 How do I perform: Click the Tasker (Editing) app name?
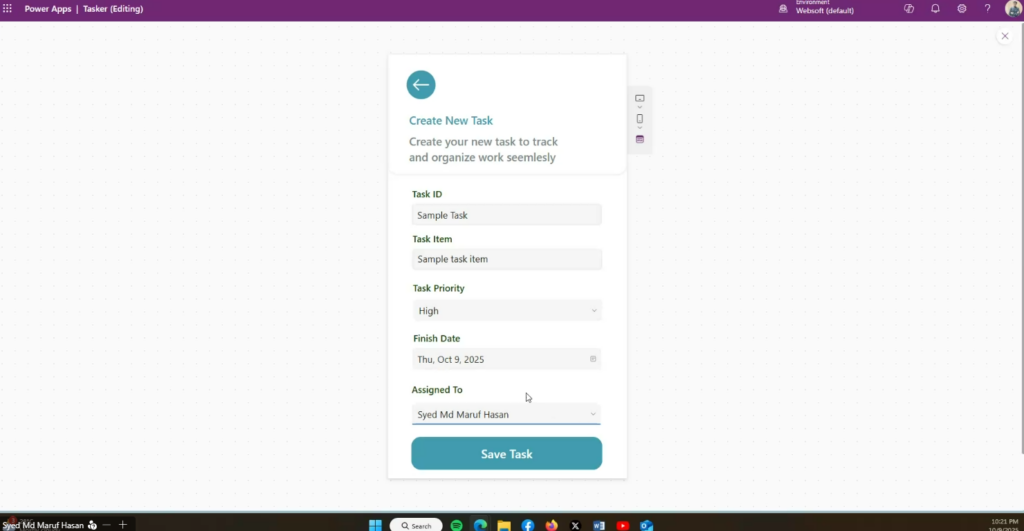pyautogui.click(x=113, y=9)
